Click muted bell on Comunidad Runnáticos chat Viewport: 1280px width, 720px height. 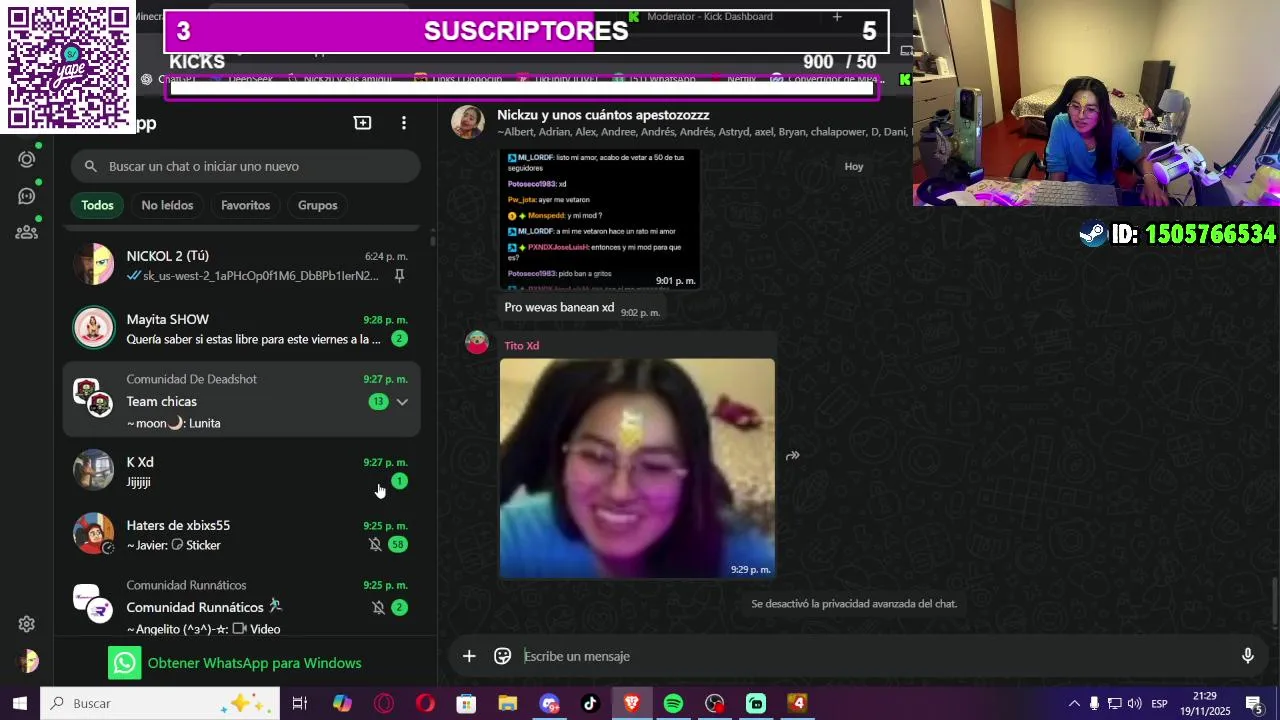click(x=378, y=607)
